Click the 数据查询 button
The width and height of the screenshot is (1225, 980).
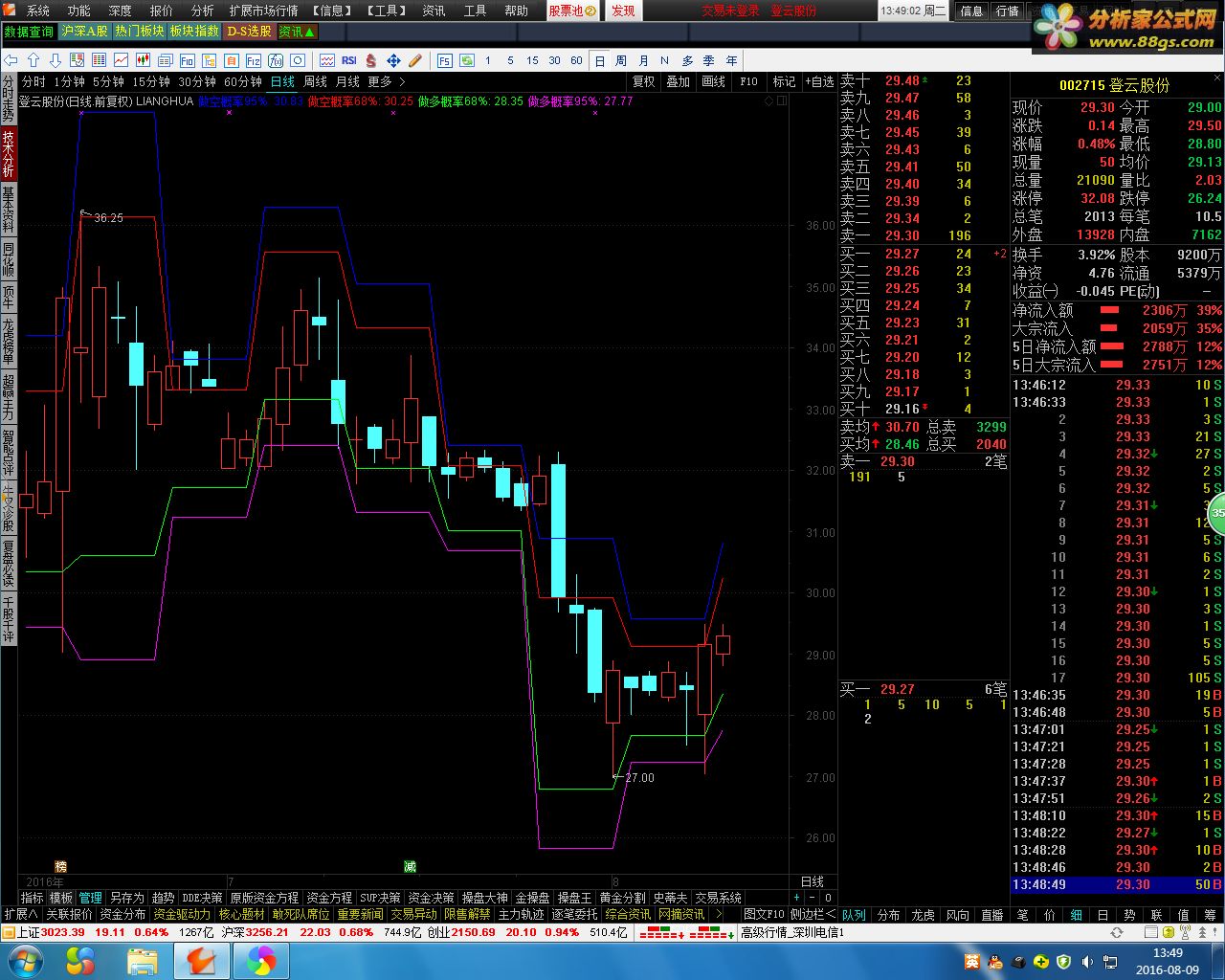point(29,32)
